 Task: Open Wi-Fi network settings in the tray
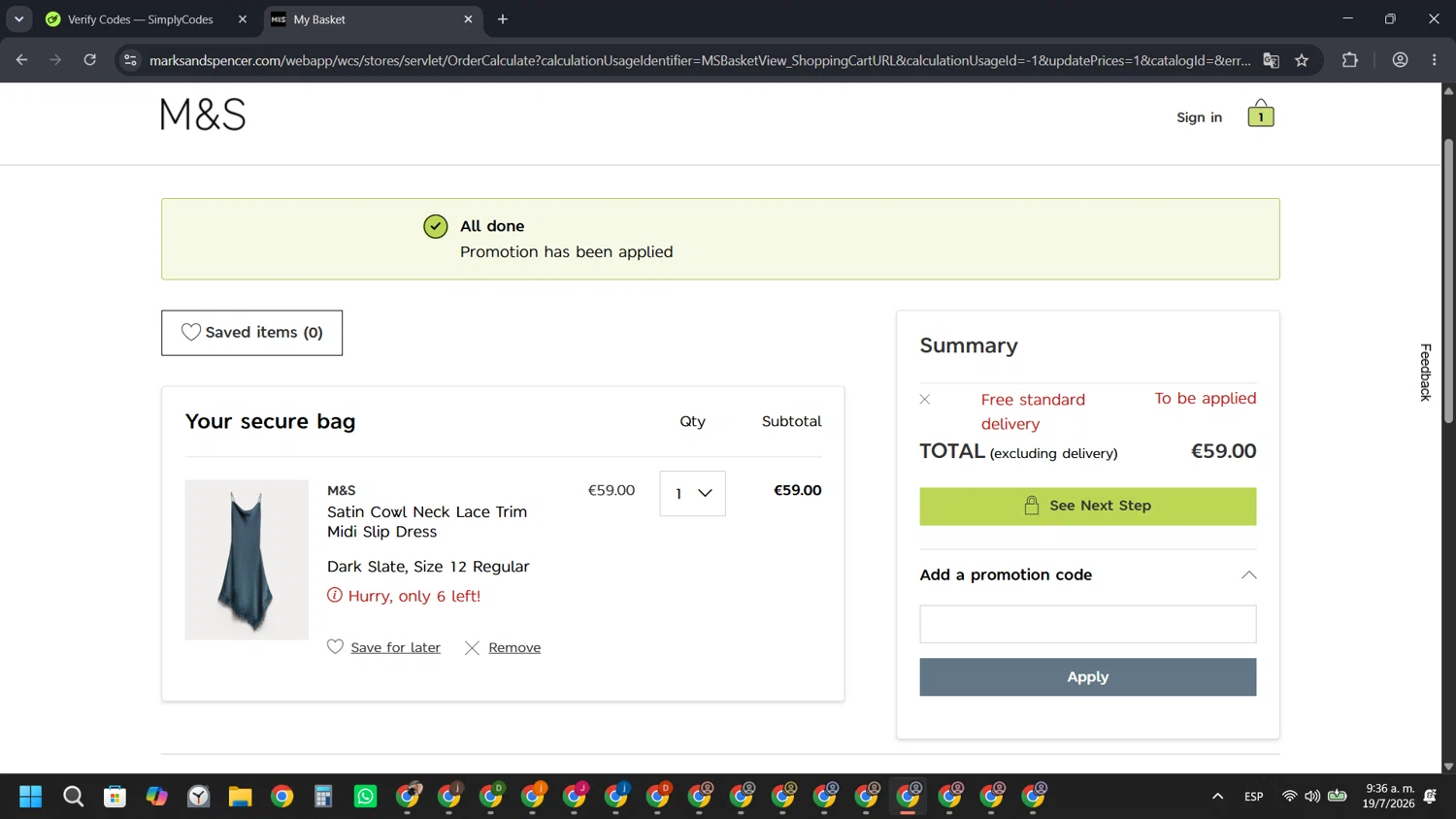point(1289,797)
